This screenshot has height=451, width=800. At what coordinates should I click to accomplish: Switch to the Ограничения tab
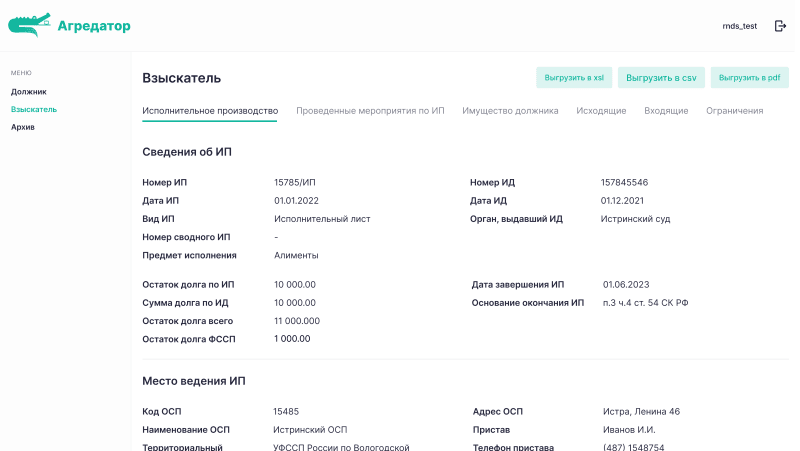coord(734,111)
